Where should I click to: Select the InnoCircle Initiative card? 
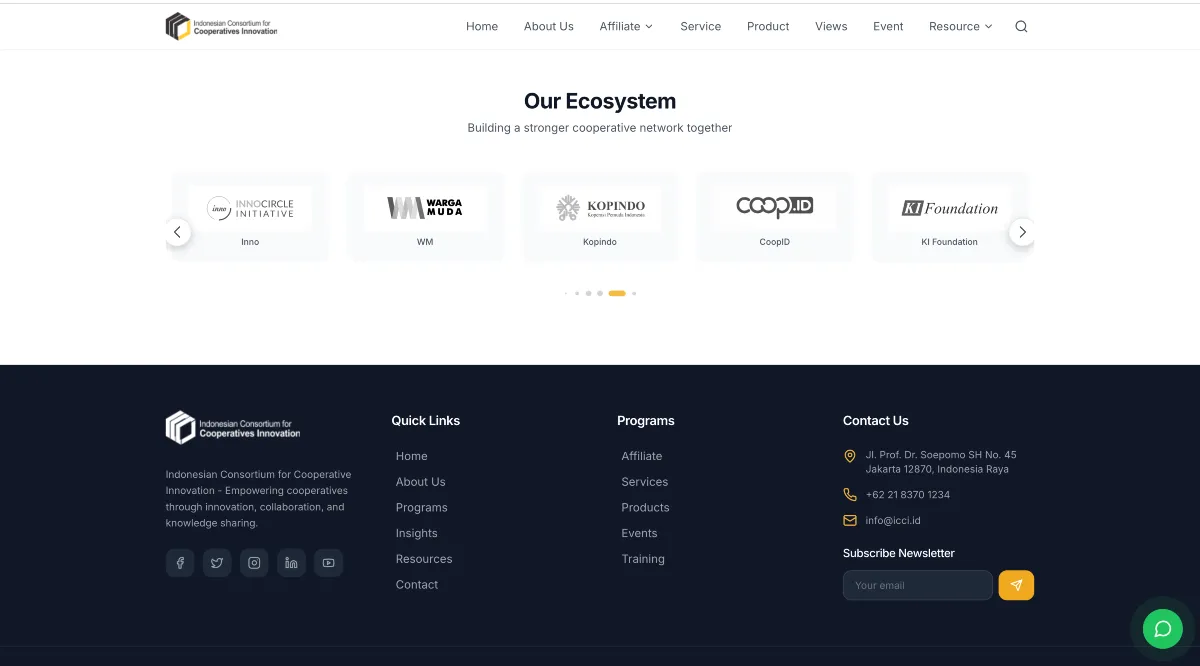pos(250,217)
